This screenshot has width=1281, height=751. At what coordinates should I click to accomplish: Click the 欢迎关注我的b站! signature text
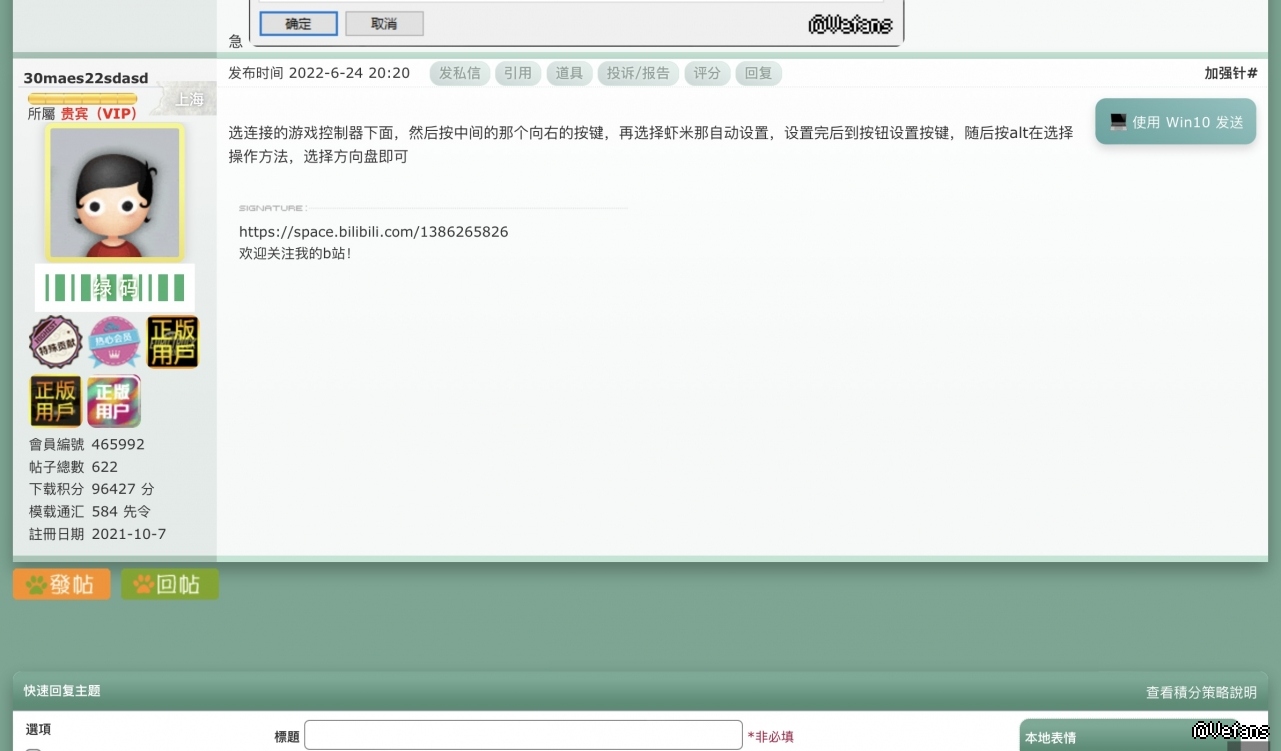tap(295, 254)
